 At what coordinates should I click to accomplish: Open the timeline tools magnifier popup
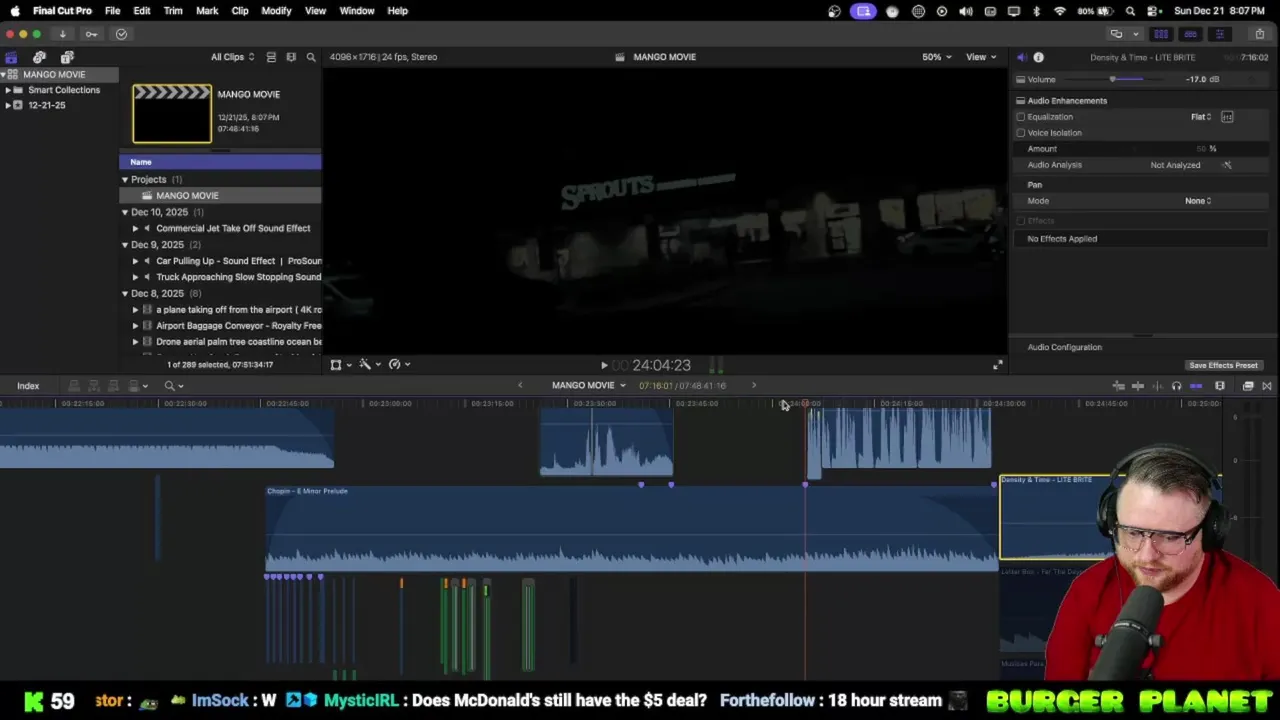click(x=173, y=386)
